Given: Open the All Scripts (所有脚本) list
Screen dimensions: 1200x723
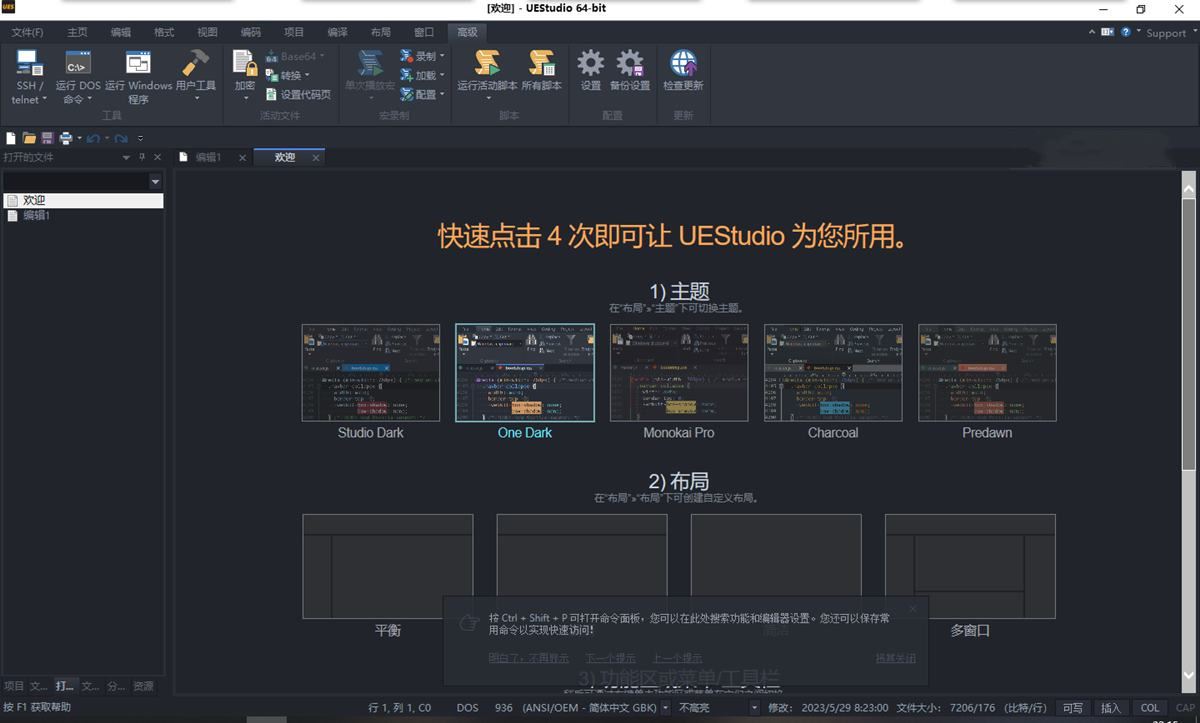Looking at the screenshot, I should tap(542, 66).
